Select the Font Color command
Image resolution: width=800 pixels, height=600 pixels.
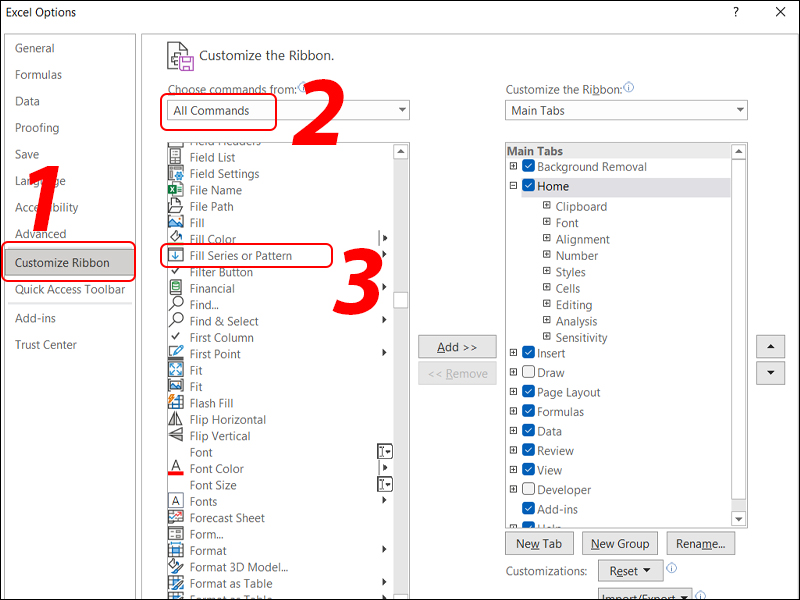click(x=215, y=468)
